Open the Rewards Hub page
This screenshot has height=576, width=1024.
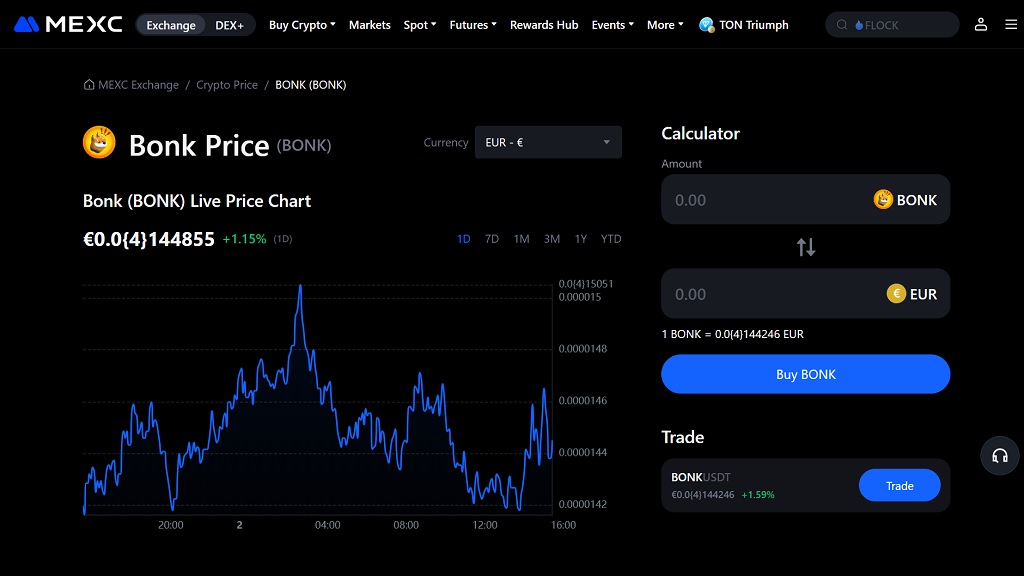[x=544, y=25]
